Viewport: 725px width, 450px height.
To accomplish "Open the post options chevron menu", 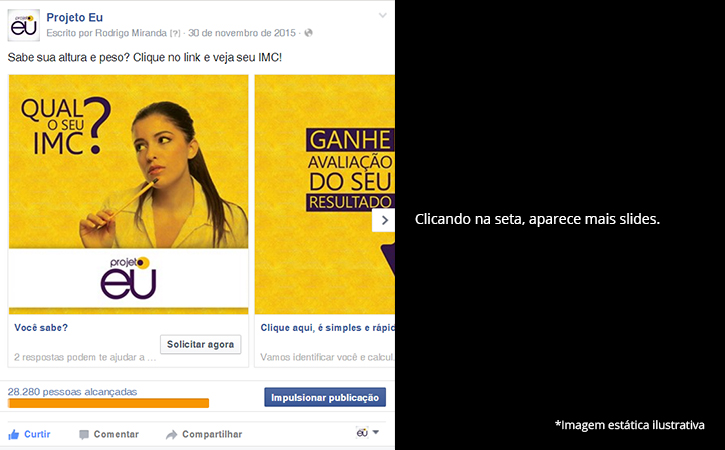I will click(x=382, y=15).
